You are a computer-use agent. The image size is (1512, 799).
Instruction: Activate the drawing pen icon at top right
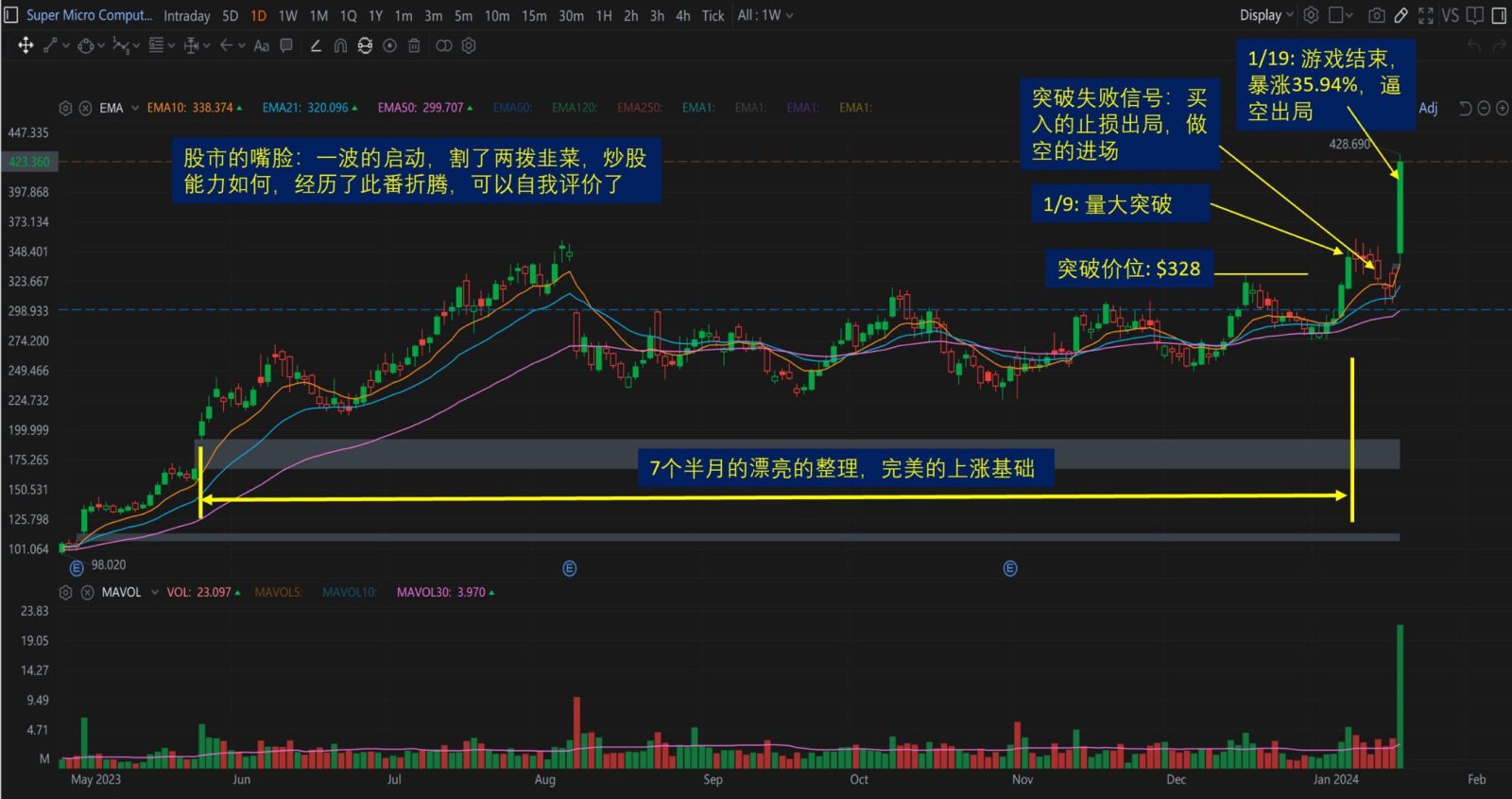[1401, 15]
